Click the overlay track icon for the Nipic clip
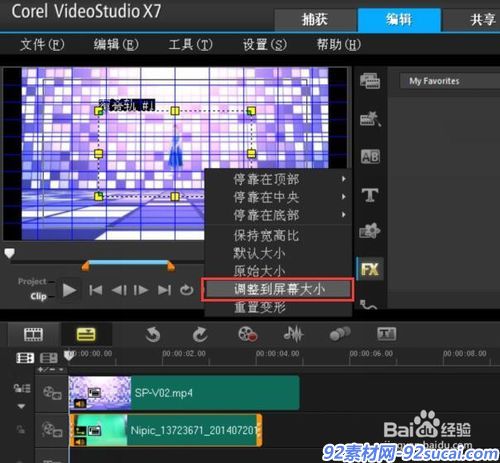 [52, 429]
